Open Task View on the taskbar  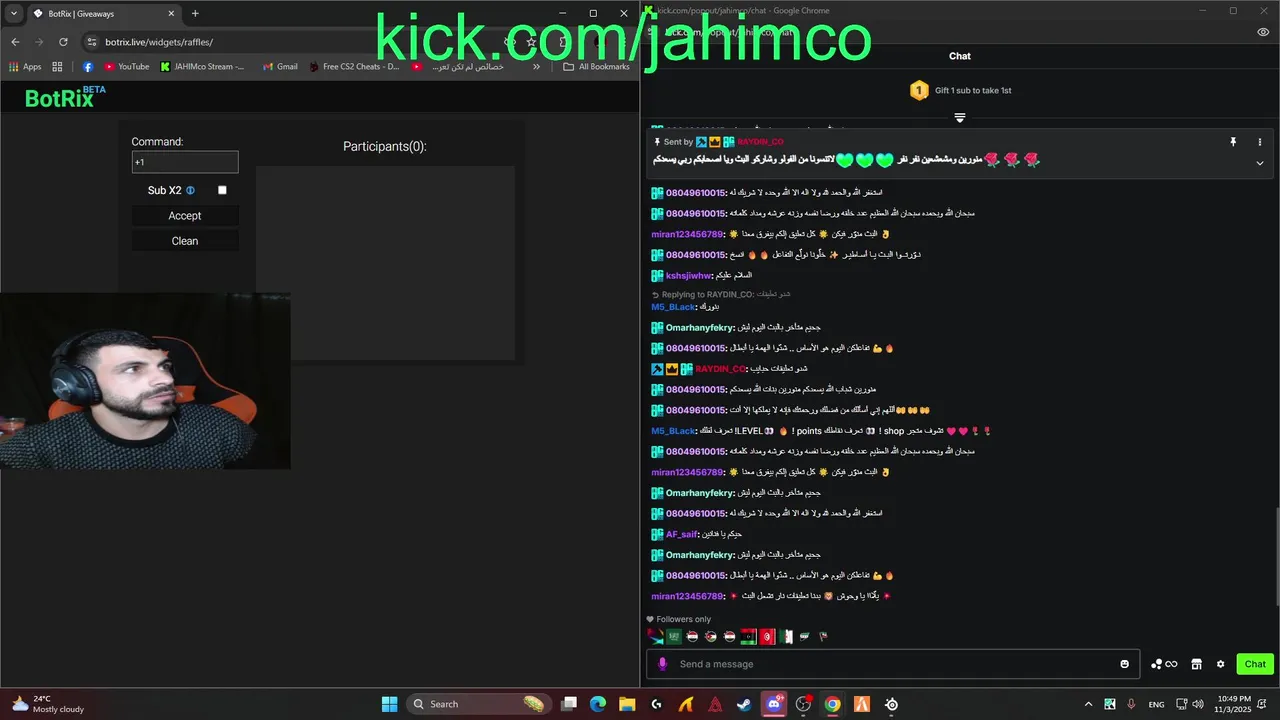pyautogui.click(x=569, y=704)
